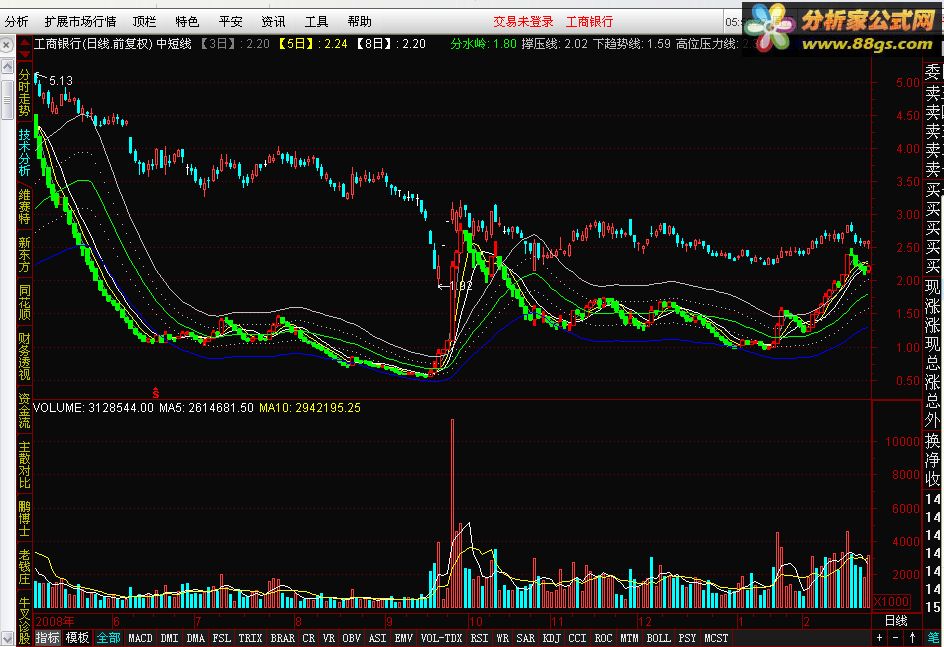Select the CCI indicator
This screenshot has height=647, width=944.
(577, 638)
